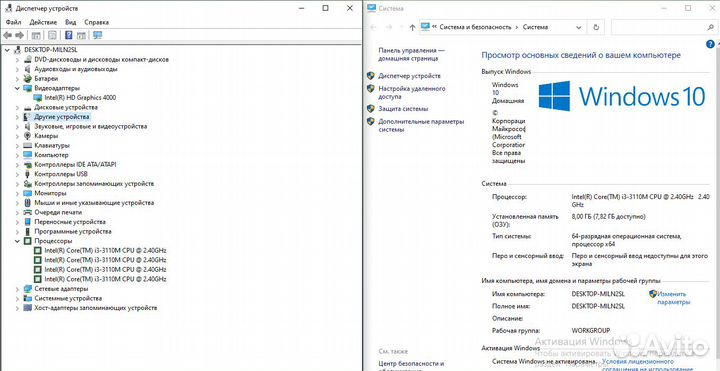The image size is (720, 371).
Task: Click the Система и безопасность breadcrumb
Action: click(x=475, y=27)
